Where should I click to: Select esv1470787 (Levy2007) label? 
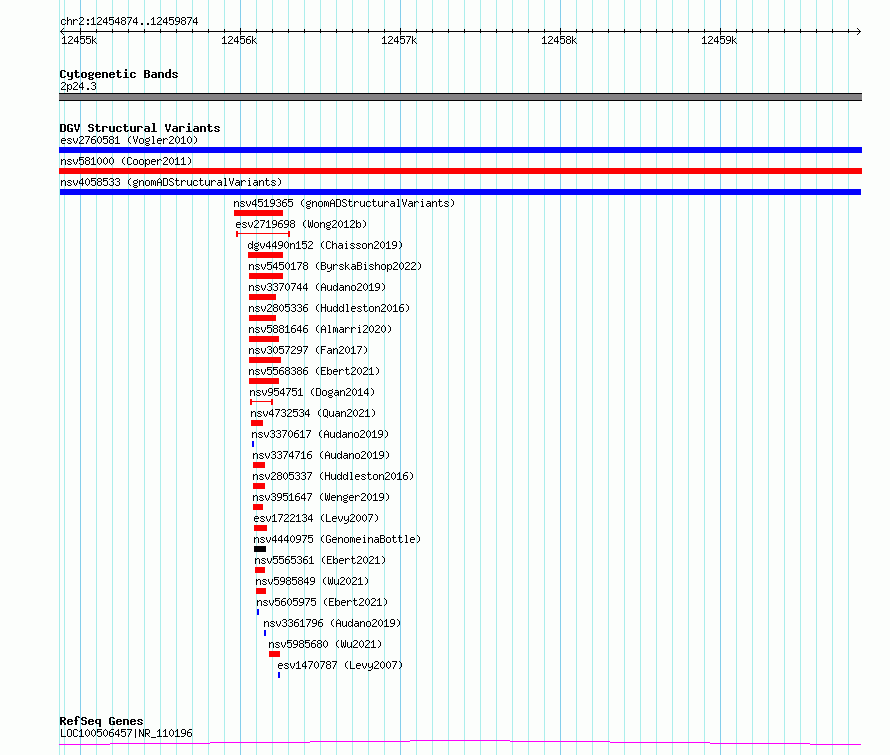point(340,665)
